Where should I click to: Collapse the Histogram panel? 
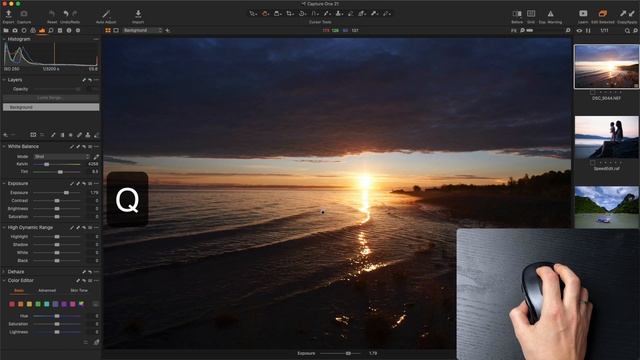(x=4, y=39)
